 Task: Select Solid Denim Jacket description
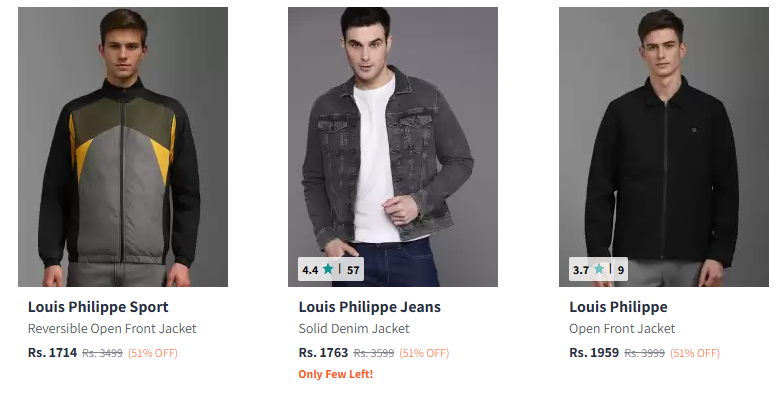(354, 328)
